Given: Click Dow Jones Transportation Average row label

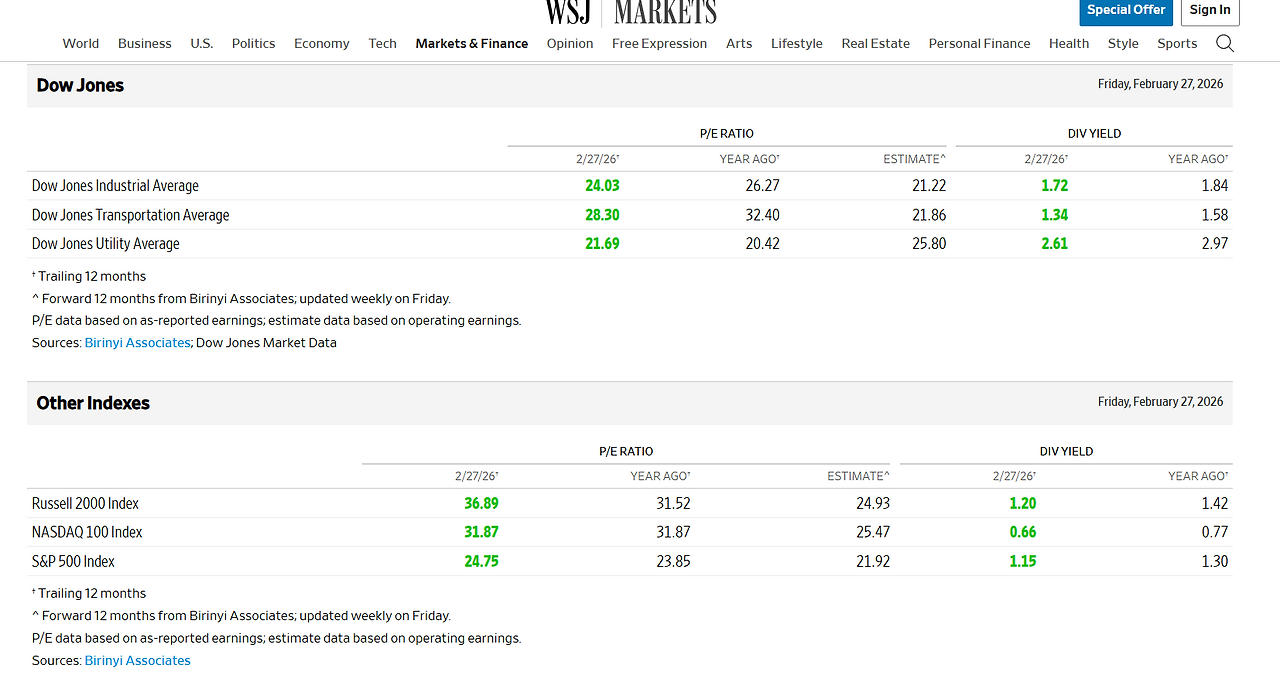Looking at the screenshot, I should (x=130, y=215).
